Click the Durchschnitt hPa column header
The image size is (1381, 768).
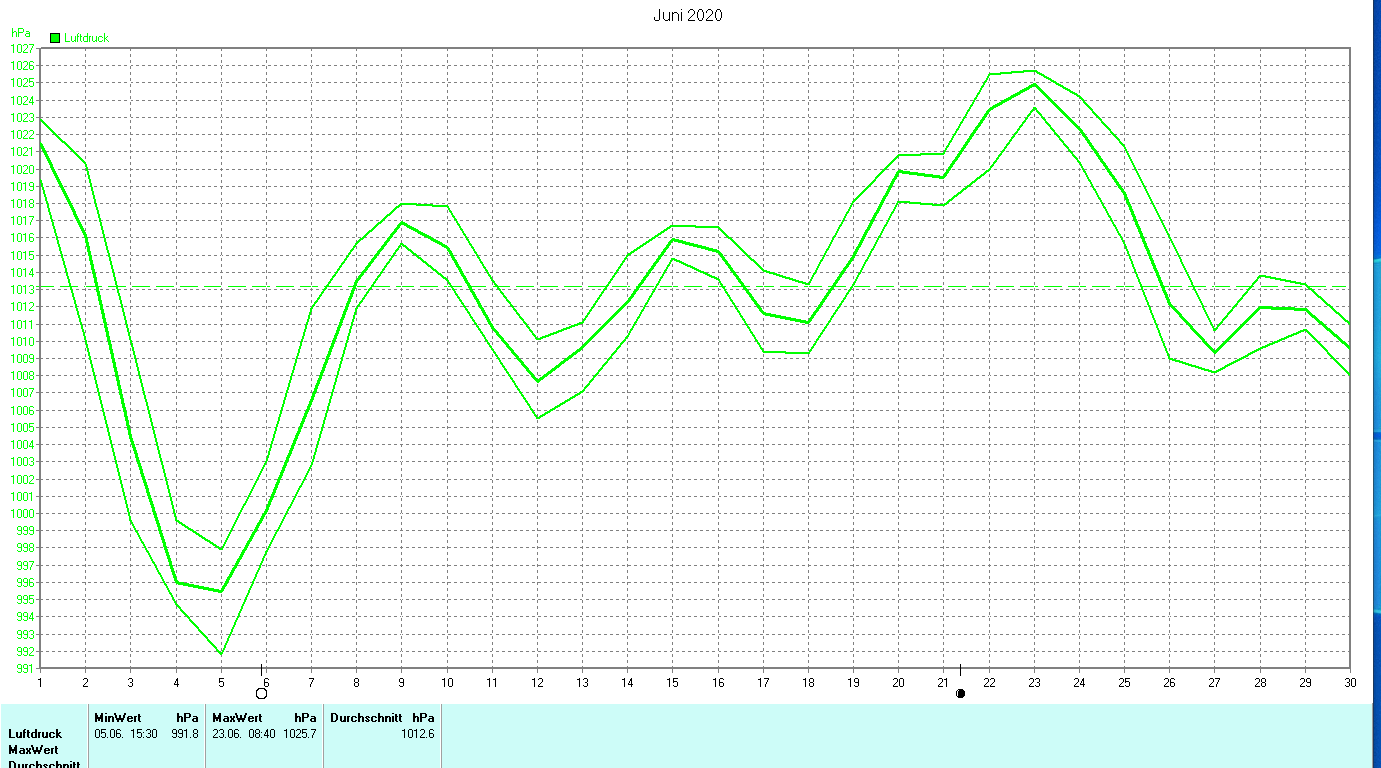pyautogui.click(x=383, y=718)
